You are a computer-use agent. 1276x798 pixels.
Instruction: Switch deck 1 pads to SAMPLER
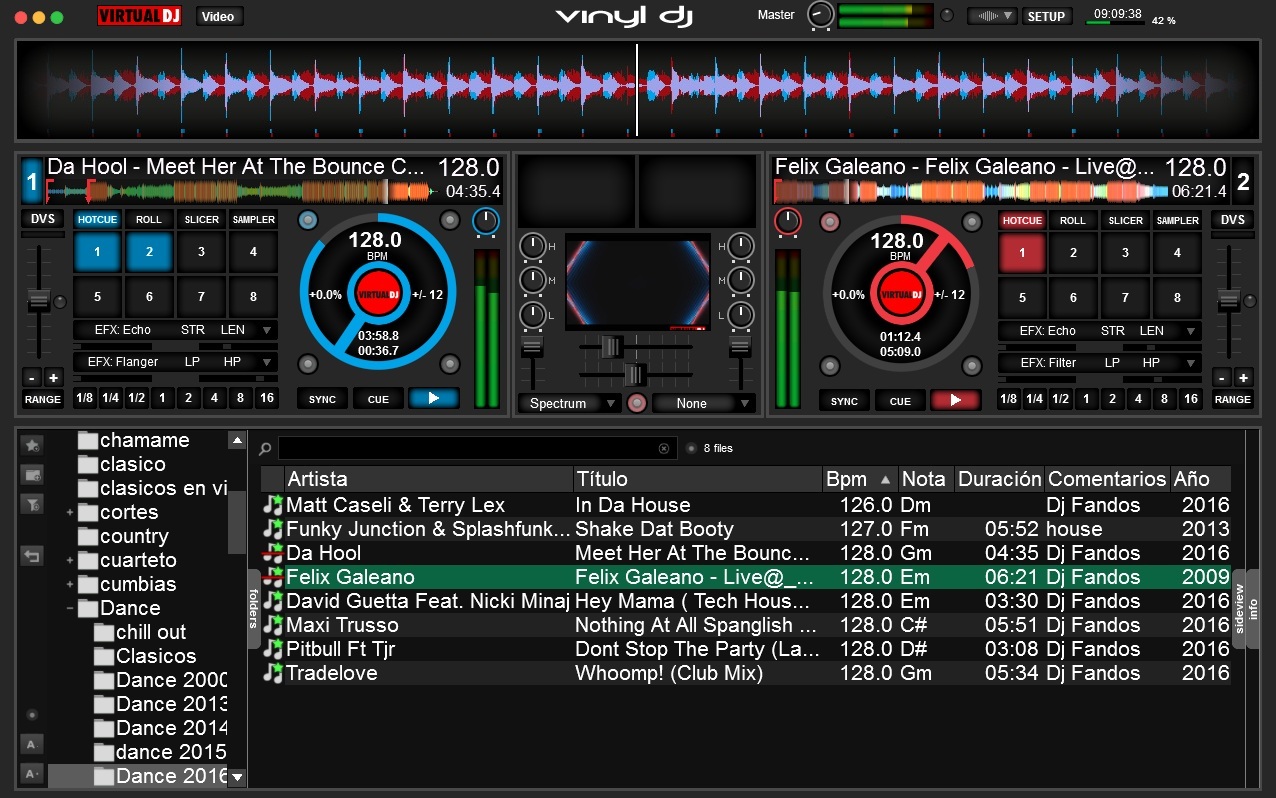pos(254,220)
